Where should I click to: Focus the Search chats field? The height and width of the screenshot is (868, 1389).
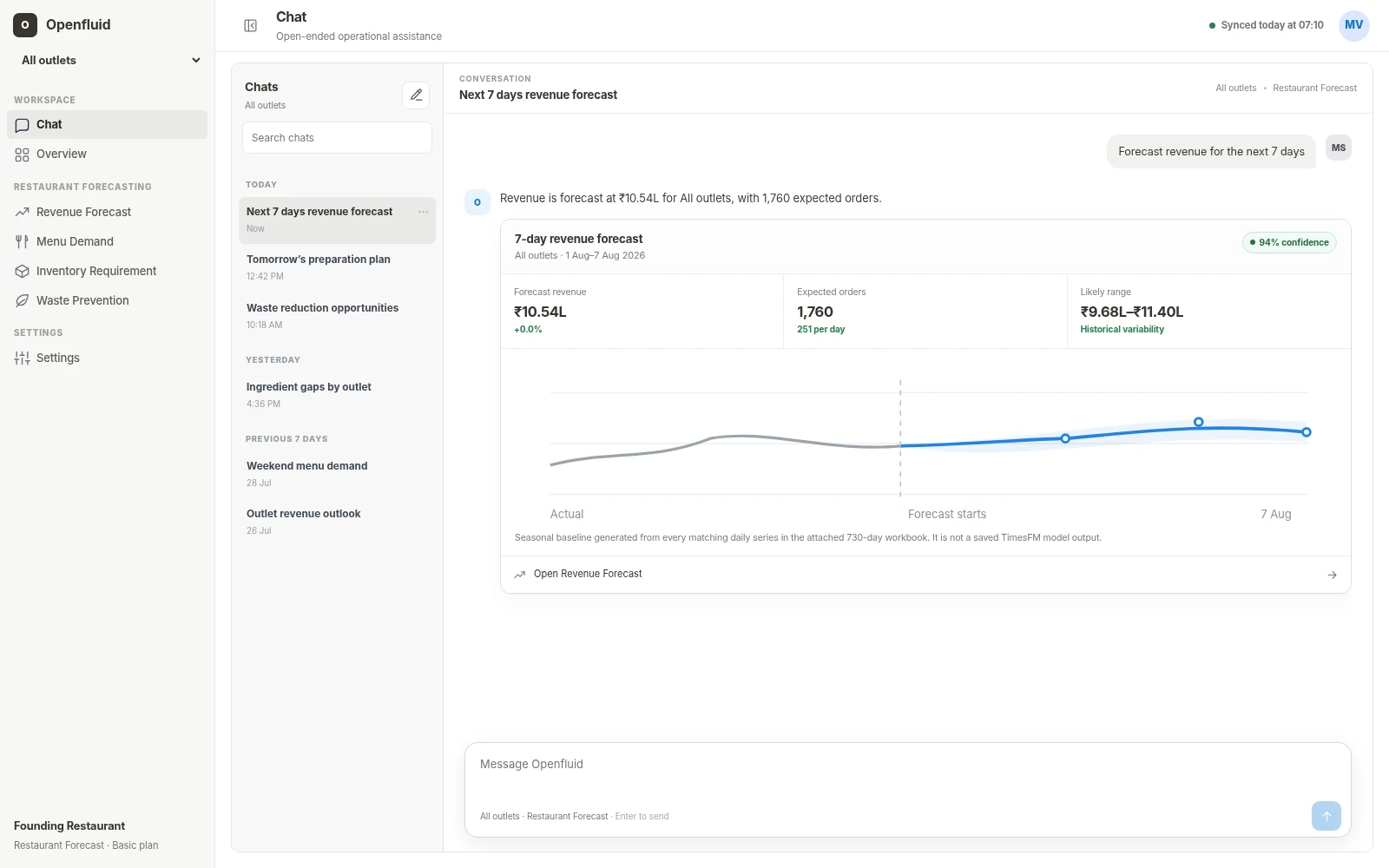337,138
